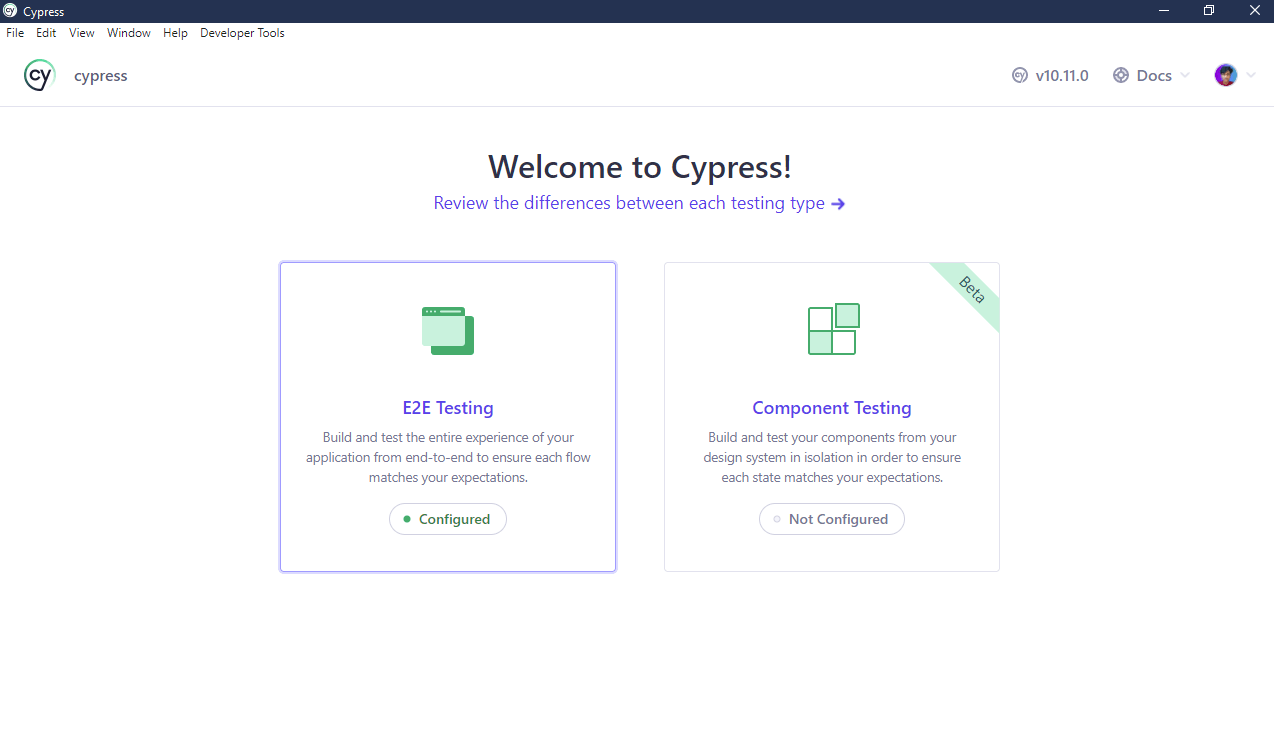Close the Cypress window
The width and height of the screenshot is (1274, 749).
click(x=1254, y=11)
